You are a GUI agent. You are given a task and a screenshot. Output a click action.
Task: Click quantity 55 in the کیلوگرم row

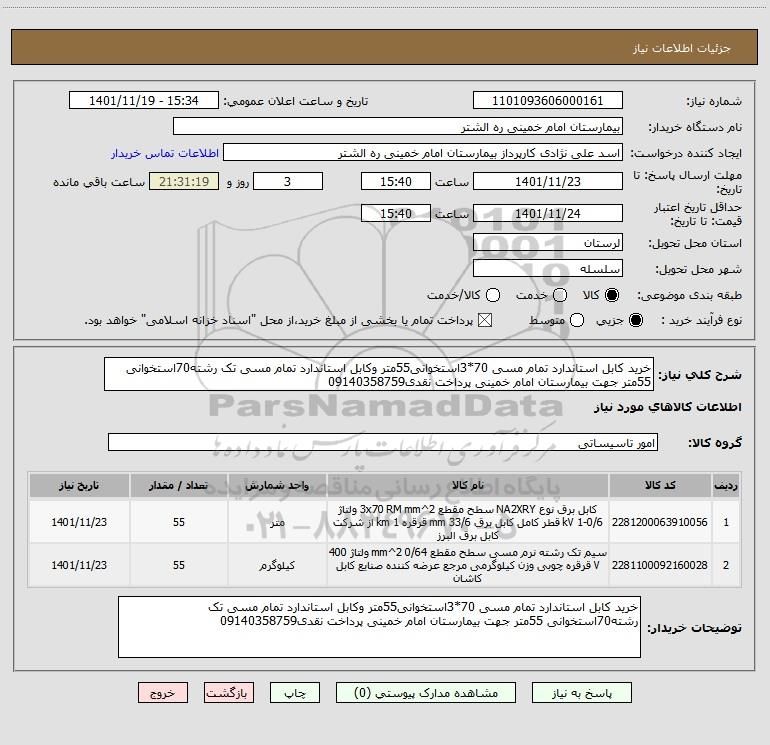[179, 565]
